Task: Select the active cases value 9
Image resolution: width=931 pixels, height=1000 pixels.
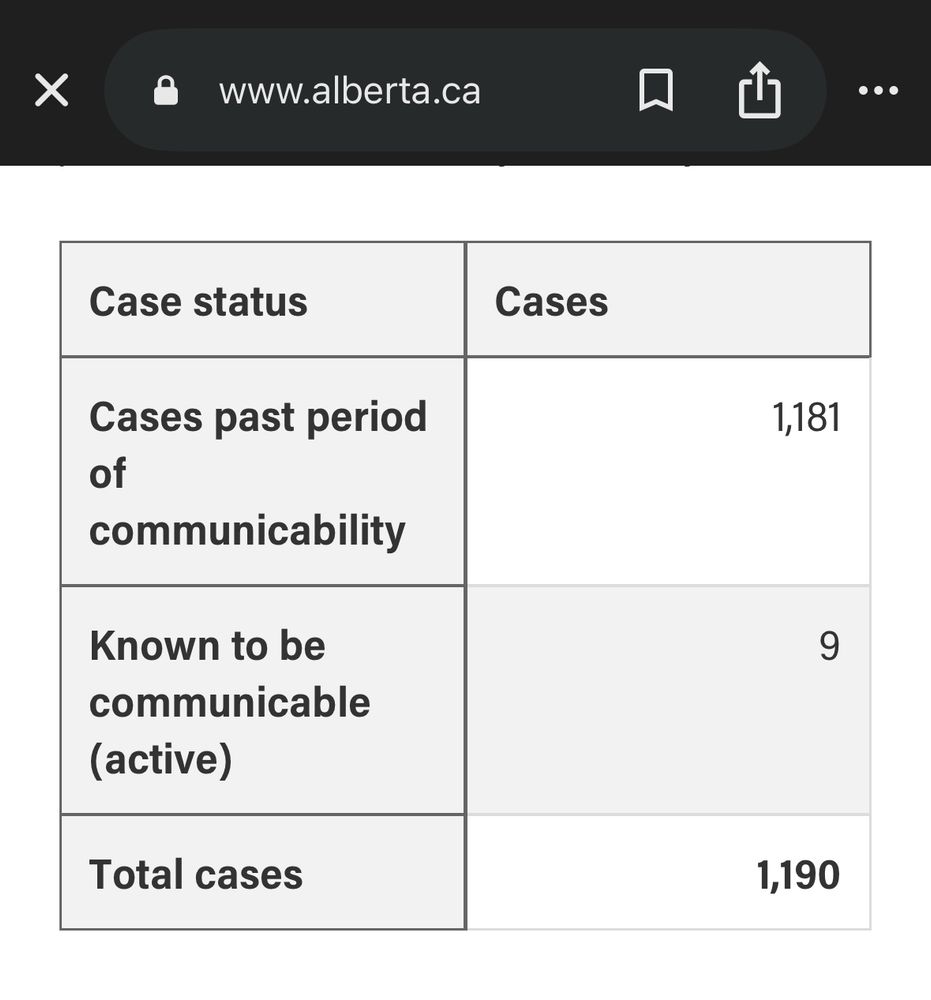Action: coord(828,646)
